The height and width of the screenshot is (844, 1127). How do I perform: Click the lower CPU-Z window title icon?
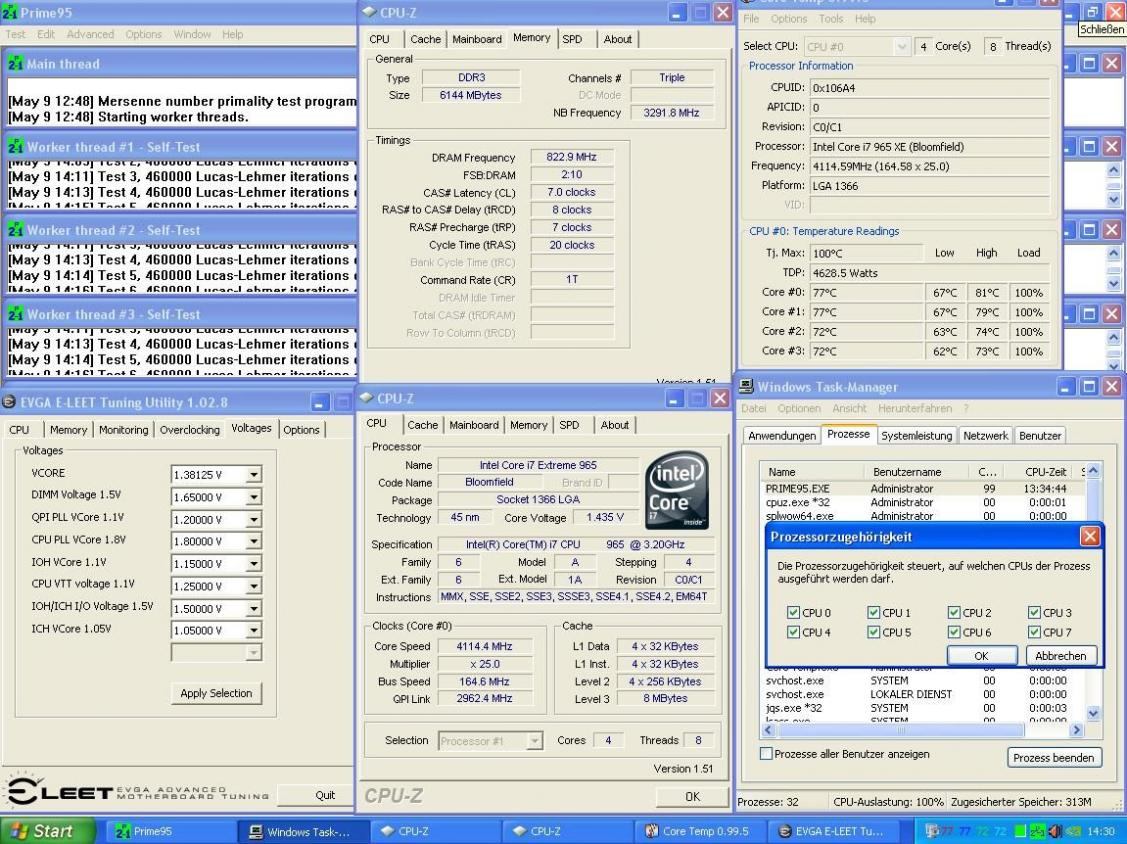pyautogui.click(x=367, y=398)
